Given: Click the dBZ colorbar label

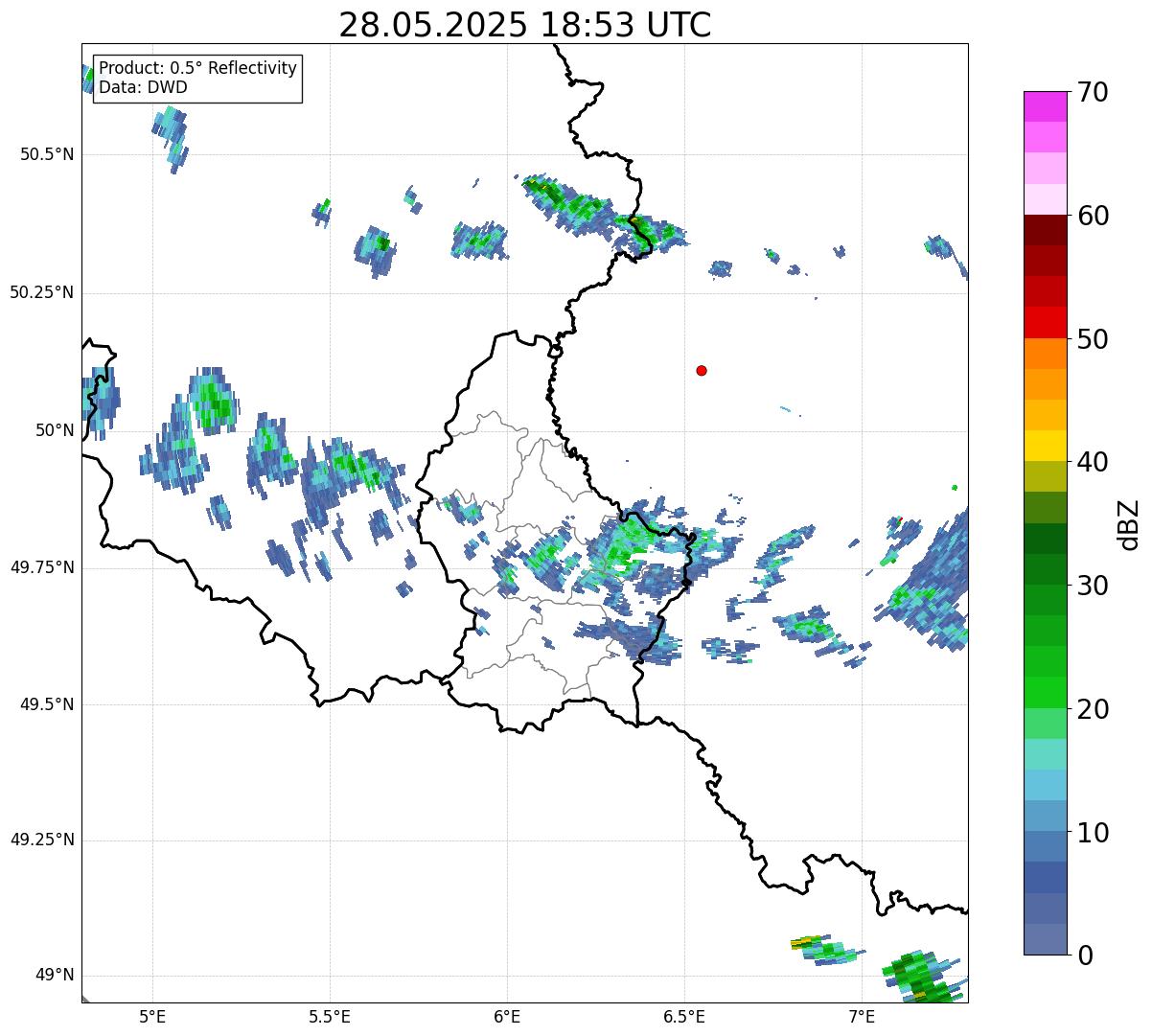Looking at the screenshot, I should pyautogui.click(x=1130, y=523).
